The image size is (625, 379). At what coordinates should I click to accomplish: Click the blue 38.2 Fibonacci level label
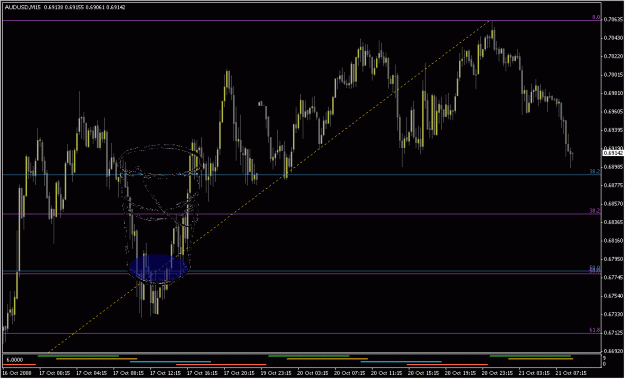click(595, 171)
